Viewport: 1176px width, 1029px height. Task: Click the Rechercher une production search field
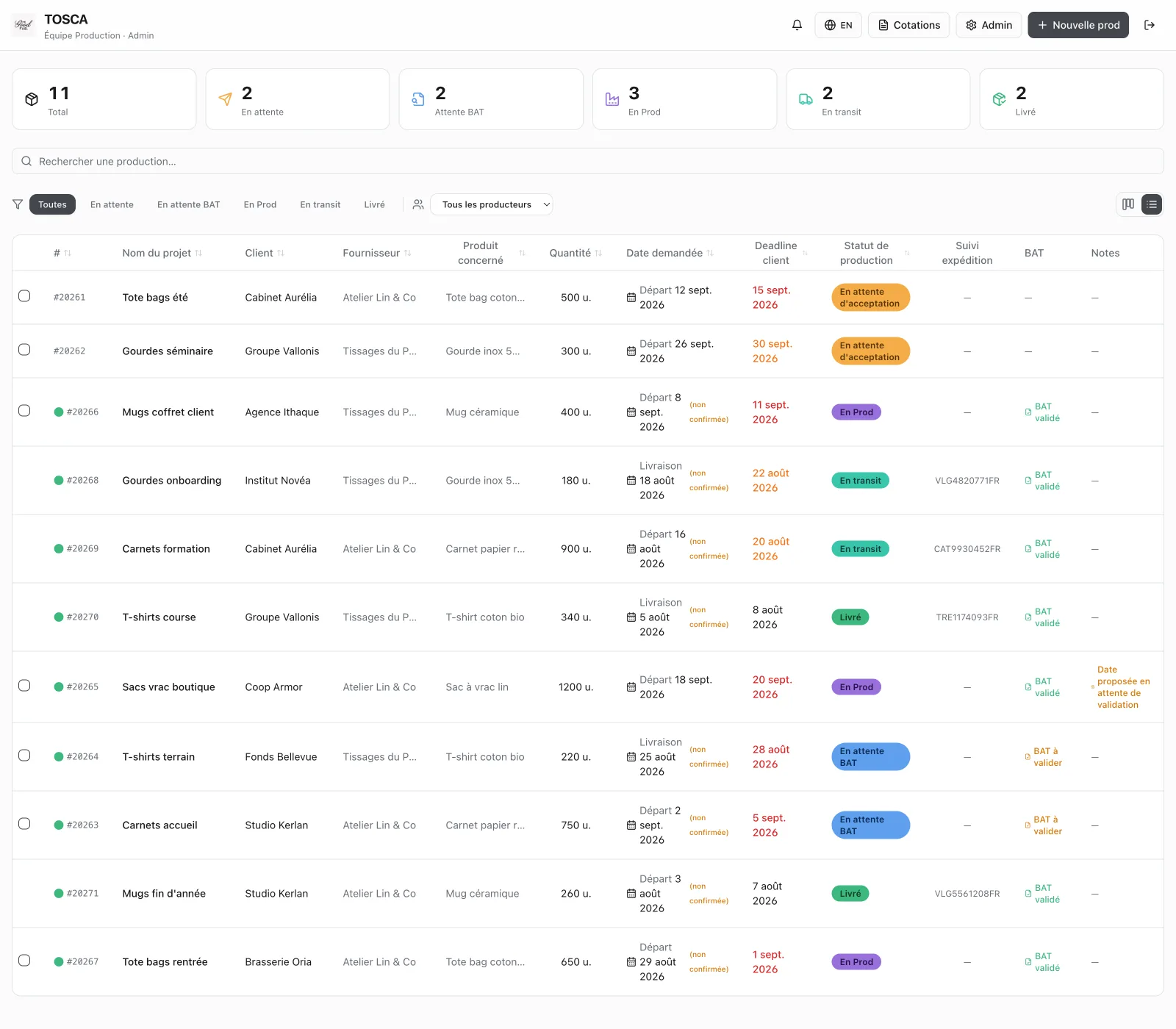[x=588, y=161]
